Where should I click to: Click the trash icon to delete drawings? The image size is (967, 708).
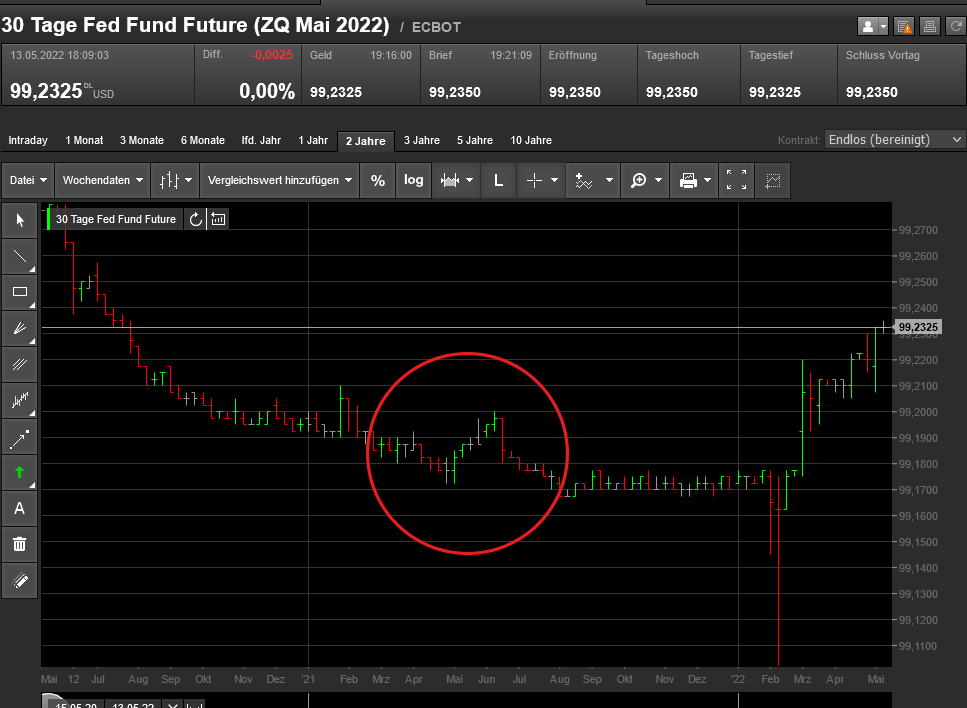pos(19,544)
